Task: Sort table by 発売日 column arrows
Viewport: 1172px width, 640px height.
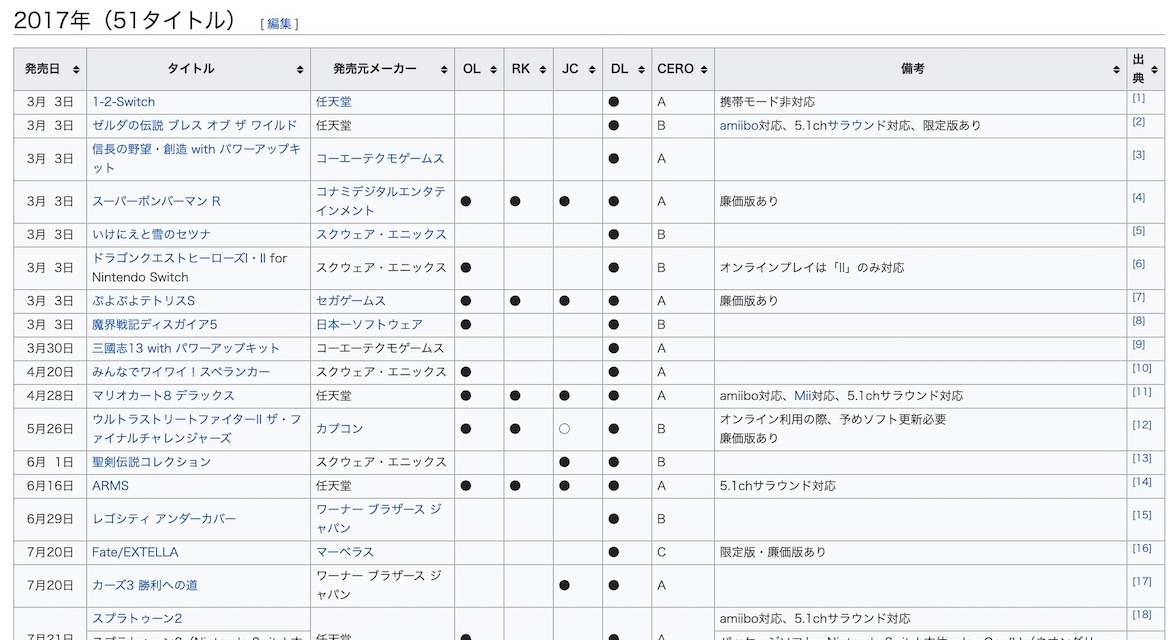Action: [x=76, y=70]
